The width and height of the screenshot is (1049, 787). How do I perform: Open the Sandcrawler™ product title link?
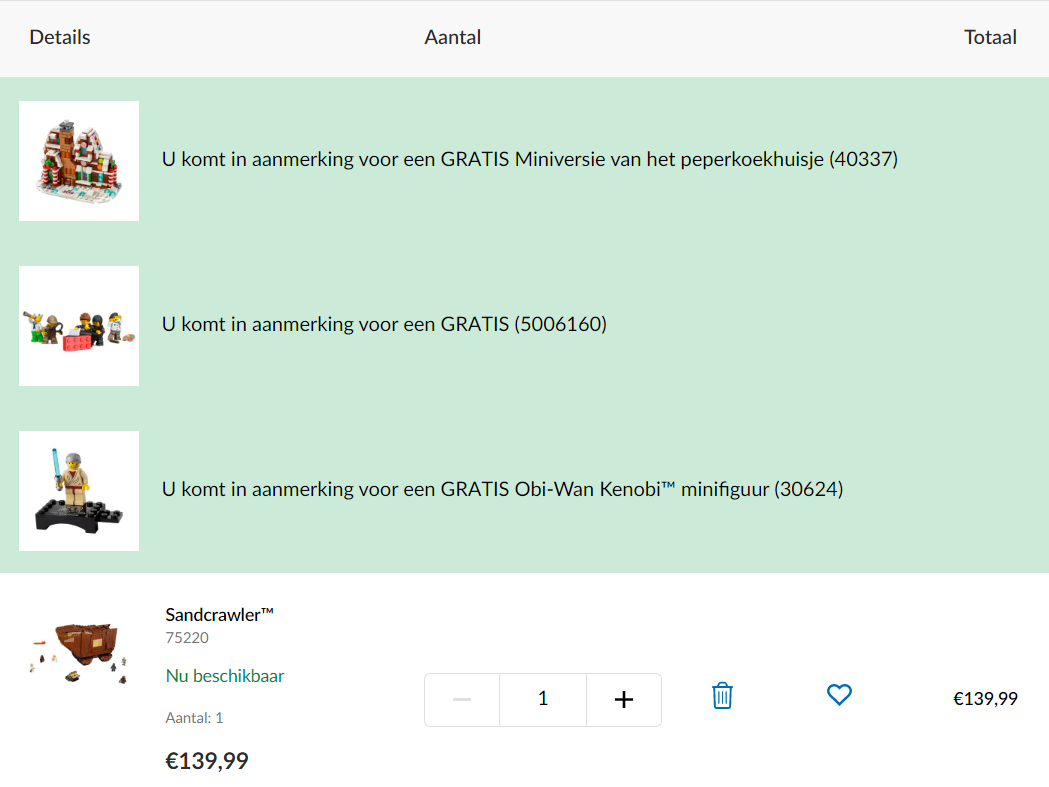[220, 615]
